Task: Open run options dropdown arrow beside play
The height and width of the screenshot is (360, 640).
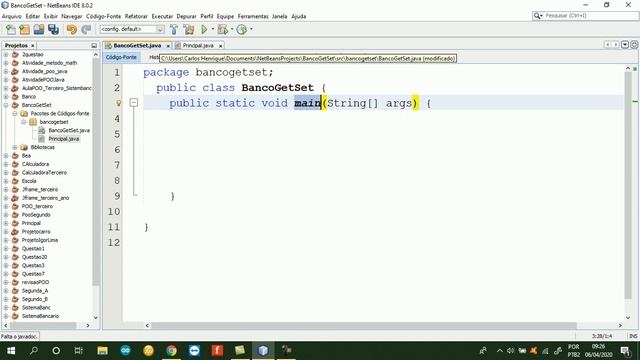Action: (x=213, y=29)
